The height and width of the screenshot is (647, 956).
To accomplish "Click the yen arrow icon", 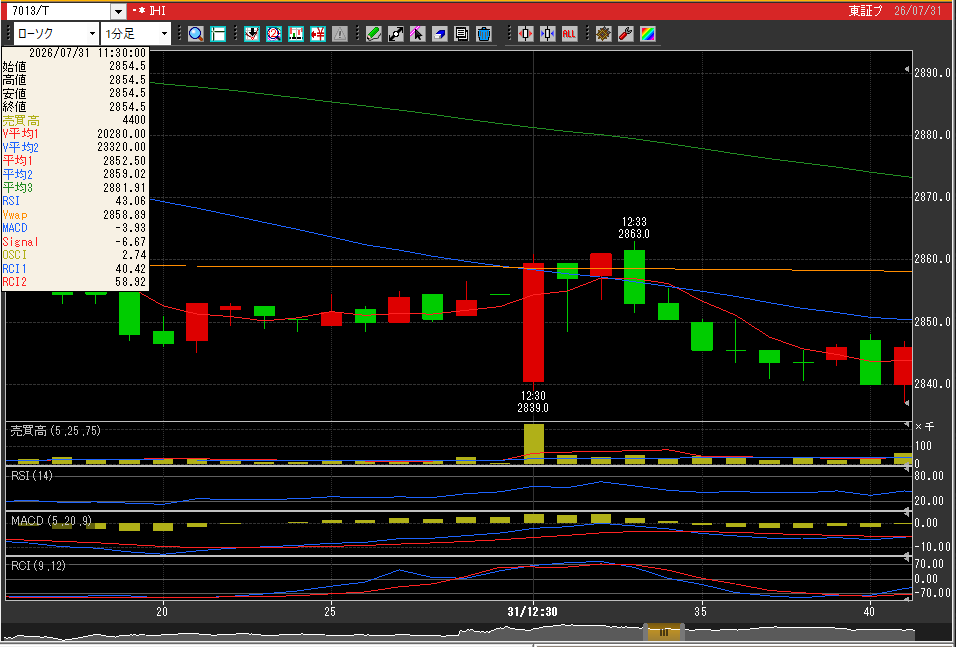I will pyautogui.click(x=318, y=34).
